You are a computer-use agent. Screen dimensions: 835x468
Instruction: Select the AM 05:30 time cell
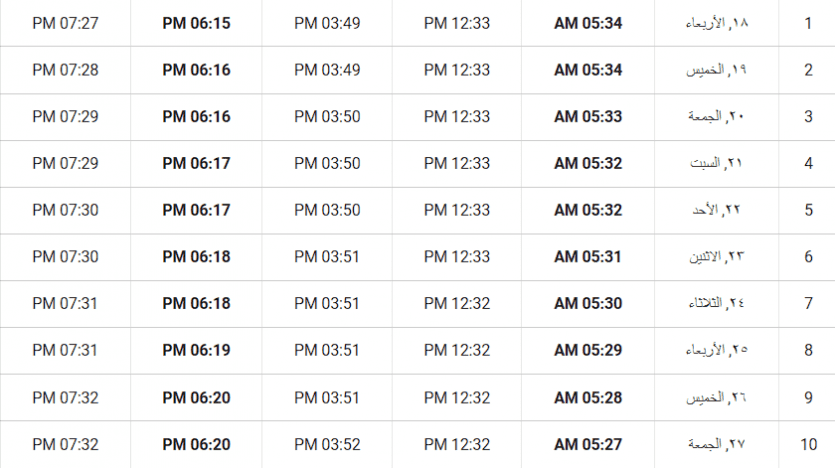588,303
